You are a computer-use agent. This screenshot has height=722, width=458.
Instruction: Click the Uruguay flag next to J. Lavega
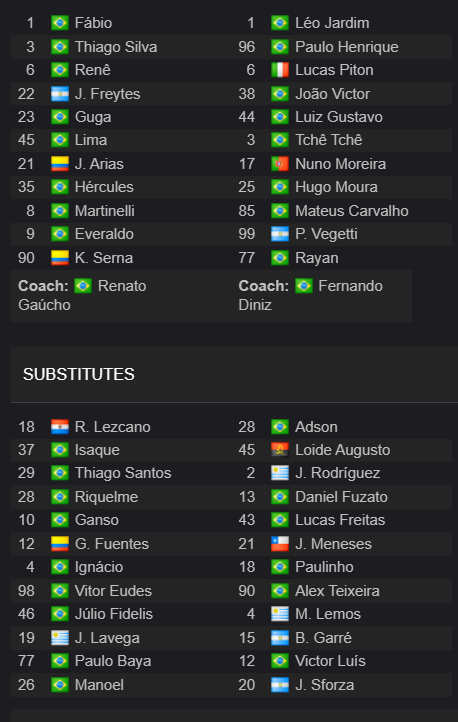coord(60,638)
